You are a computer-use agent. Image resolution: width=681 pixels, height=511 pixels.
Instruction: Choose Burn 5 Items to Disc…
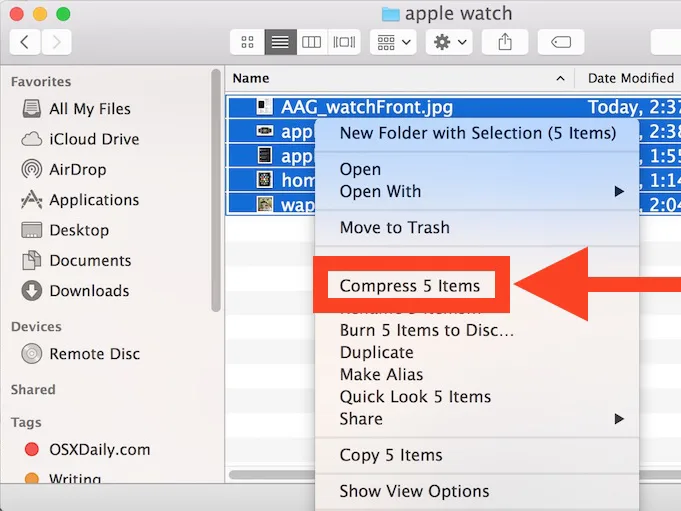(478, 330)
